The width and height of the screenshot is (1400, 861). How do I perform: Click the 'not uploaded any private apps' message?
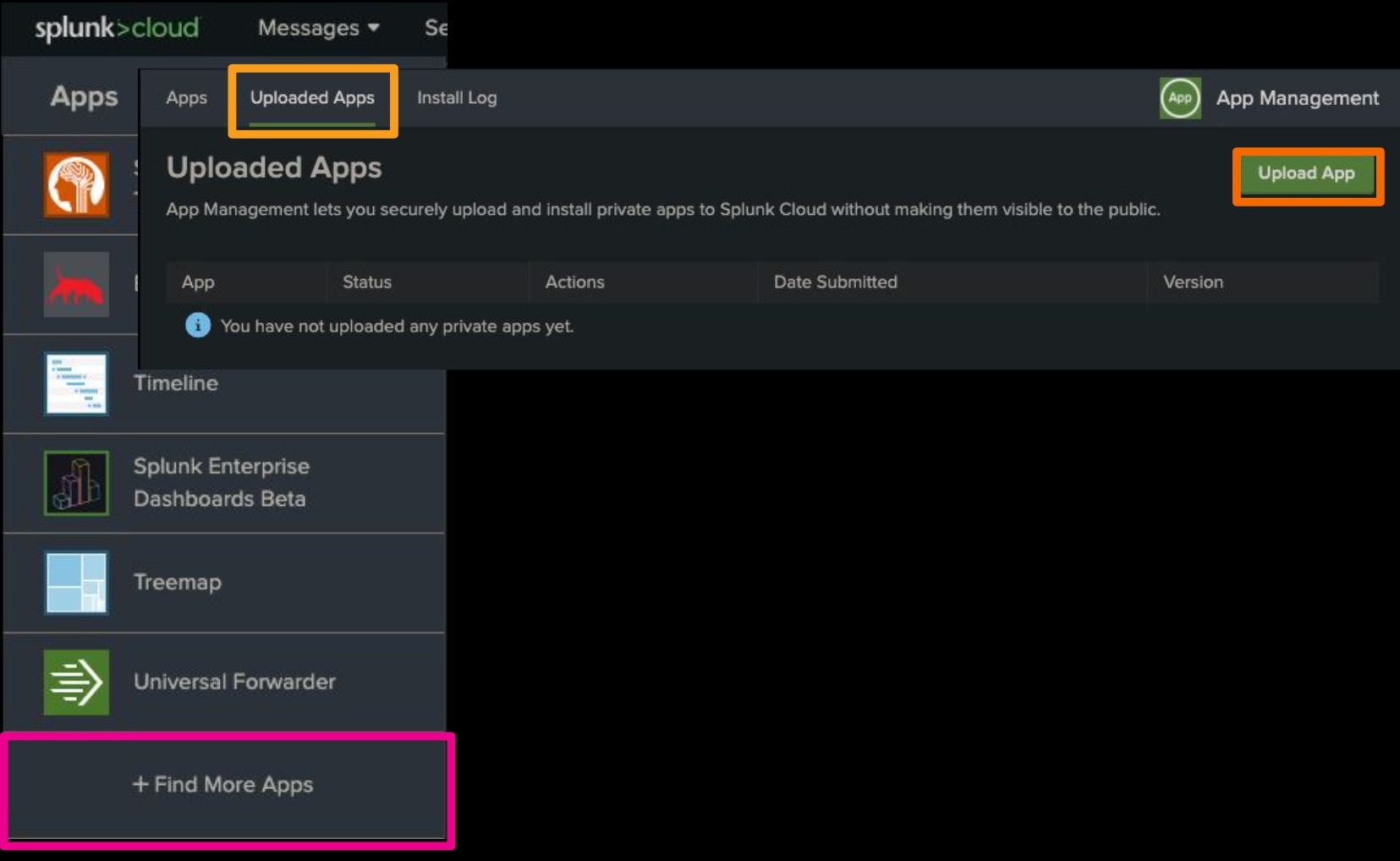click(x=397, y=326)
